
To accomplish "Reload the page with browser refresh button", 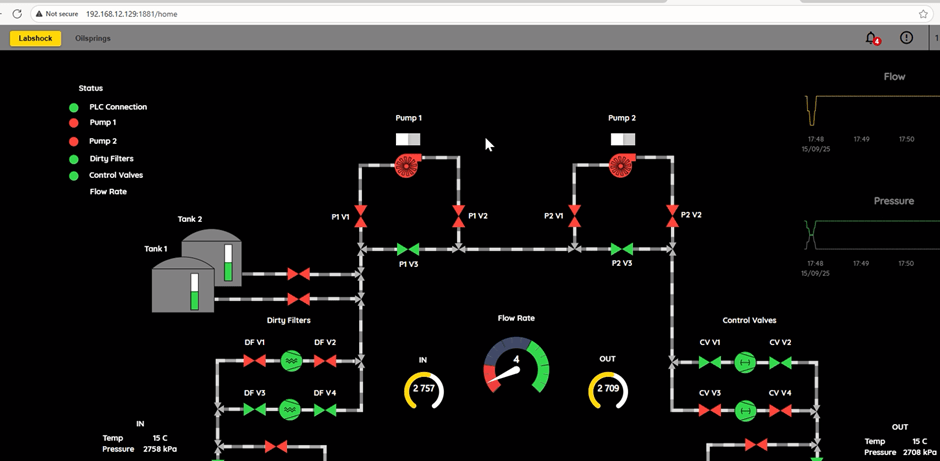I will tap(17, 14).
